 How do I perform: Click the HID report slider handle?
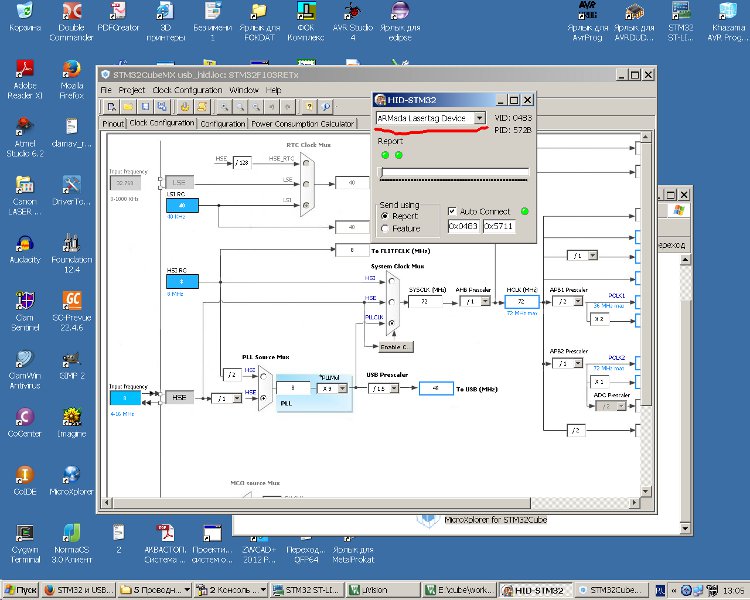coord(381,173)
